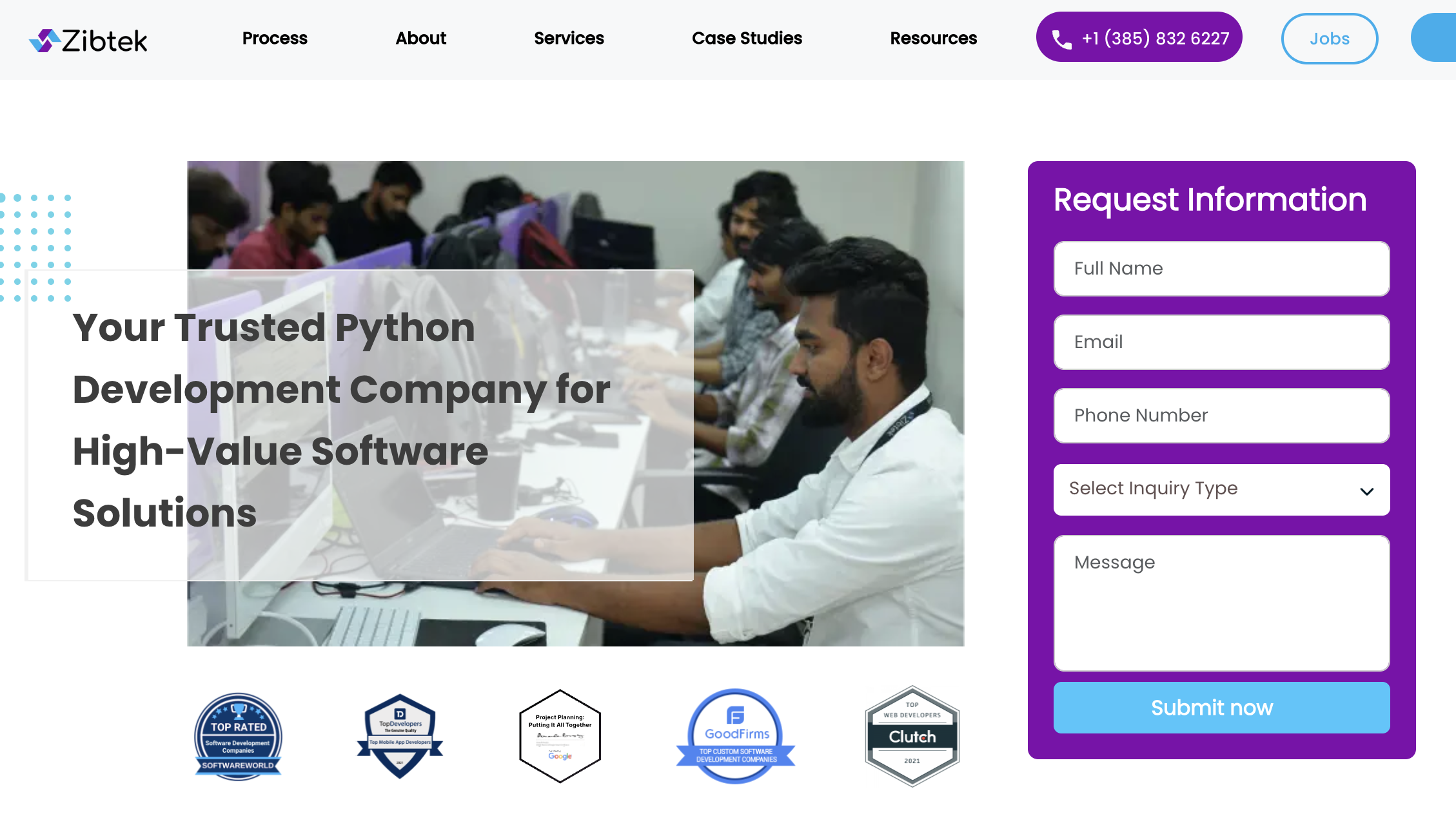The height and width of the screenshot is (834, 1456).
Task: Click the phone handset icon
Action: (1061, 39)
